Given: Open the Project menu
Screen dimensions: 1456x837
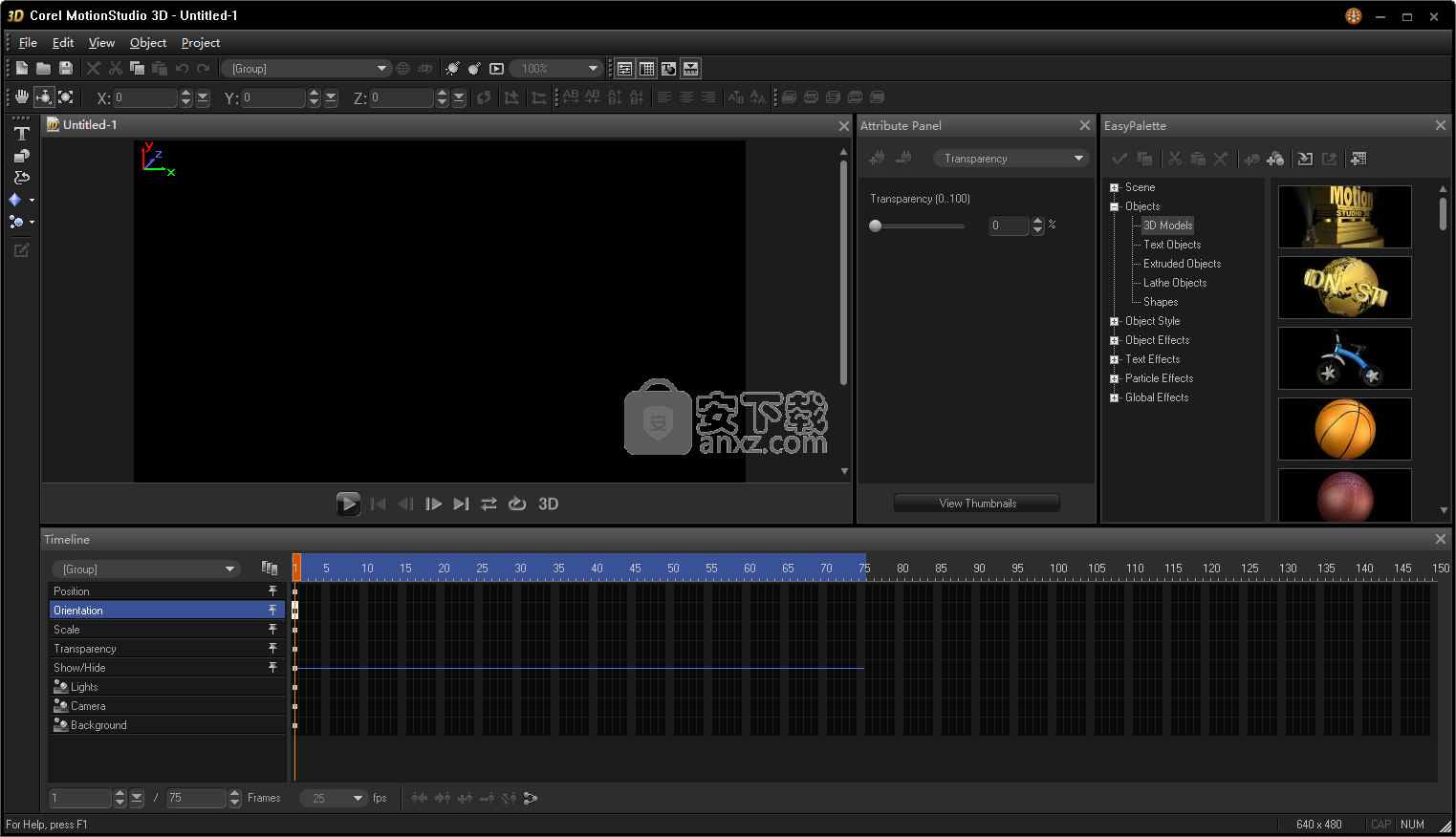Looking at the screenshot, I should click(x=201, y=43).
